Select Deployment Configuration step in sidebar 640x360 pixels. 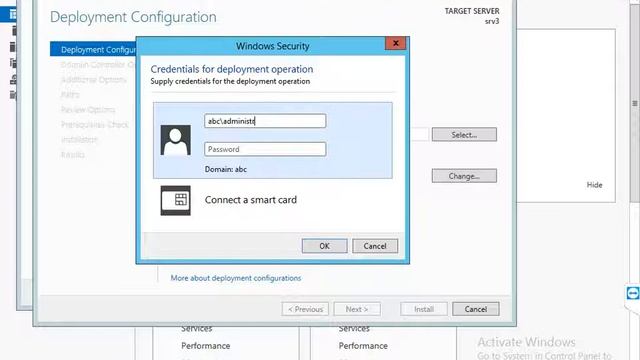93,49
